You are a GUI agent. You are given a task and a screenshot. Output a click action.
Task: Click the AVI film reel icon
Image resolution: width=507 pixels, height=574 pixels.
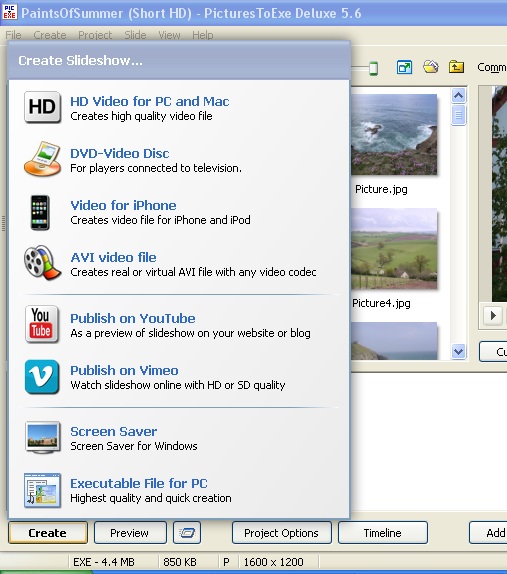pos(42,262)
